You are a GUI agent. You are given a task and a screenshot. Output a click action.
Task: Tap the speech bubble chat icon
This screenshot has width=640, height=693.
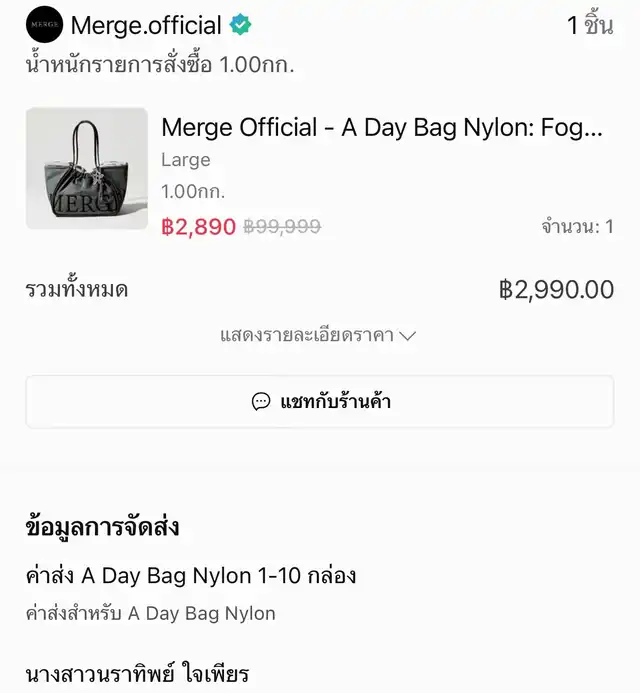click(261, 402)
